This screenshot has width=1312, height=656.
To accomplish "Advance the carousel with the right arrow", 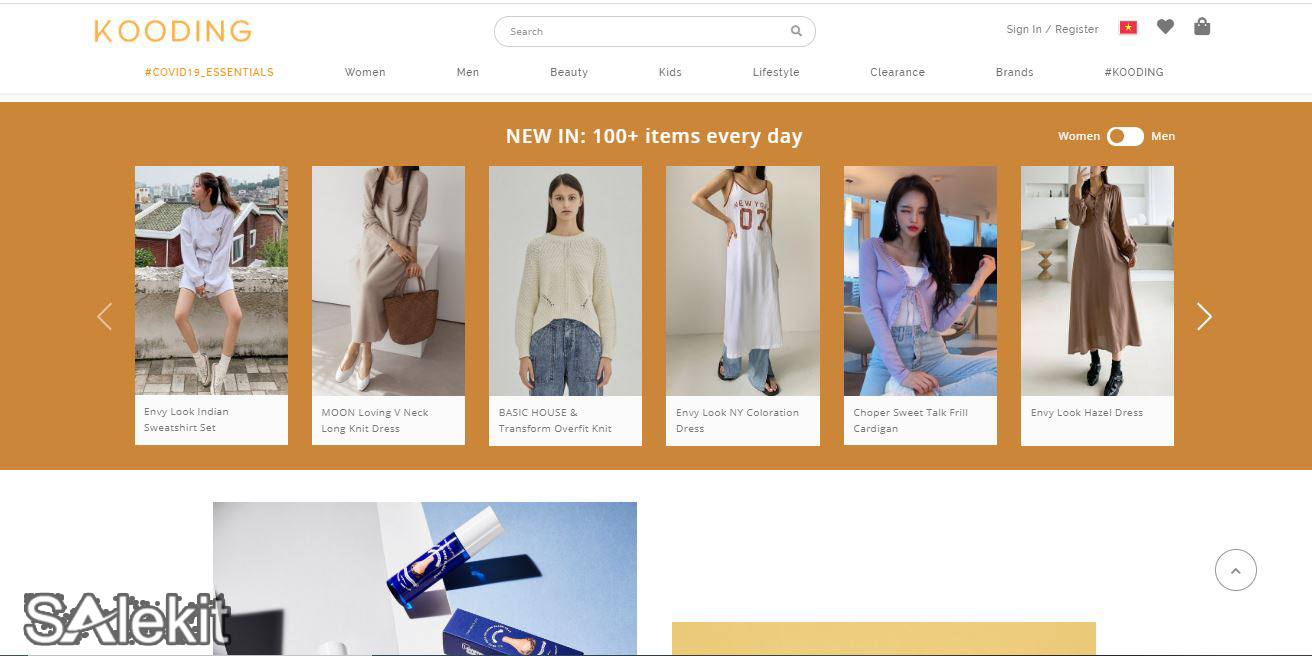I will tap(1204, 316).
